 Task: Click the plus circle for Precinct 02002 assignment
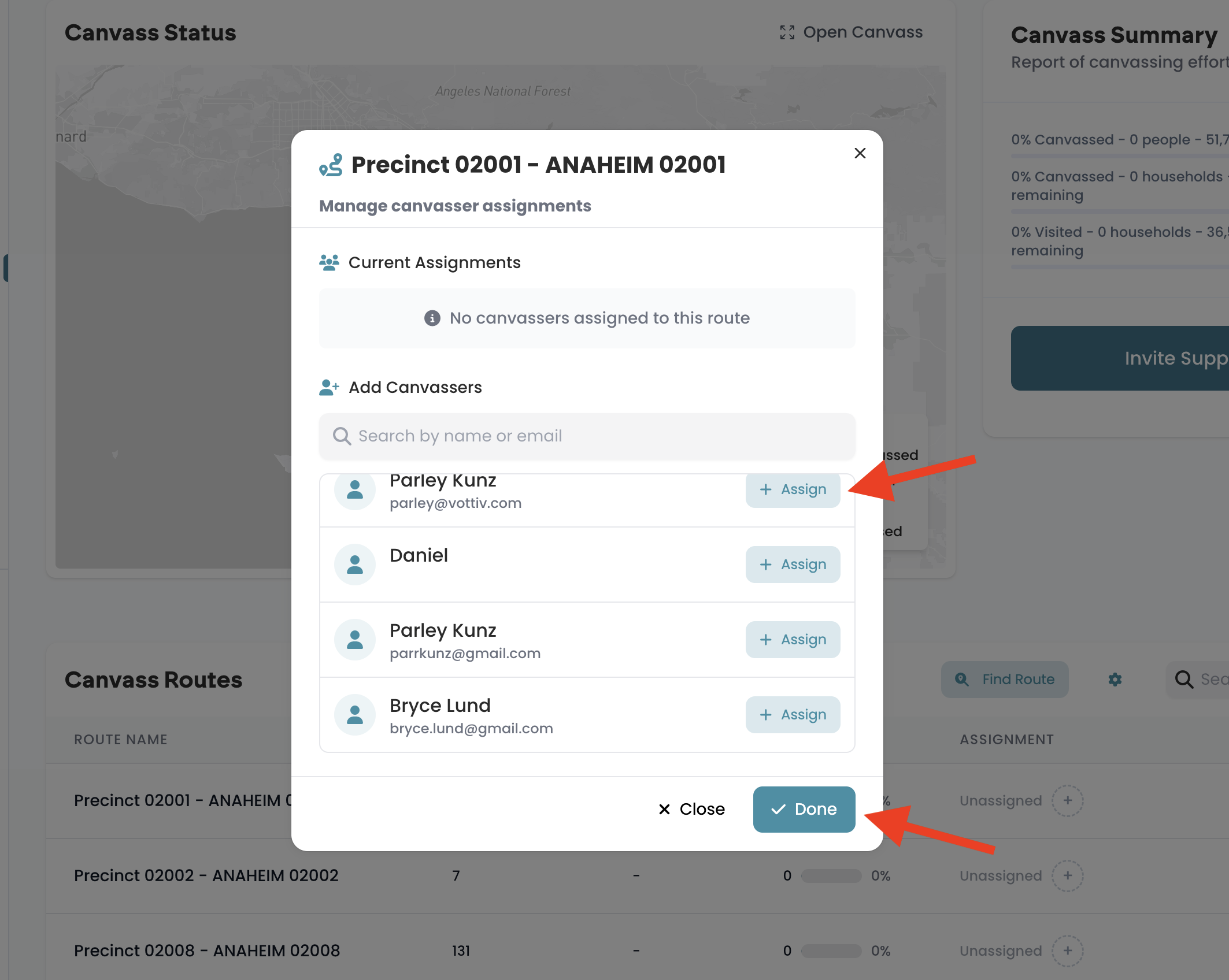click(1068, 876)
